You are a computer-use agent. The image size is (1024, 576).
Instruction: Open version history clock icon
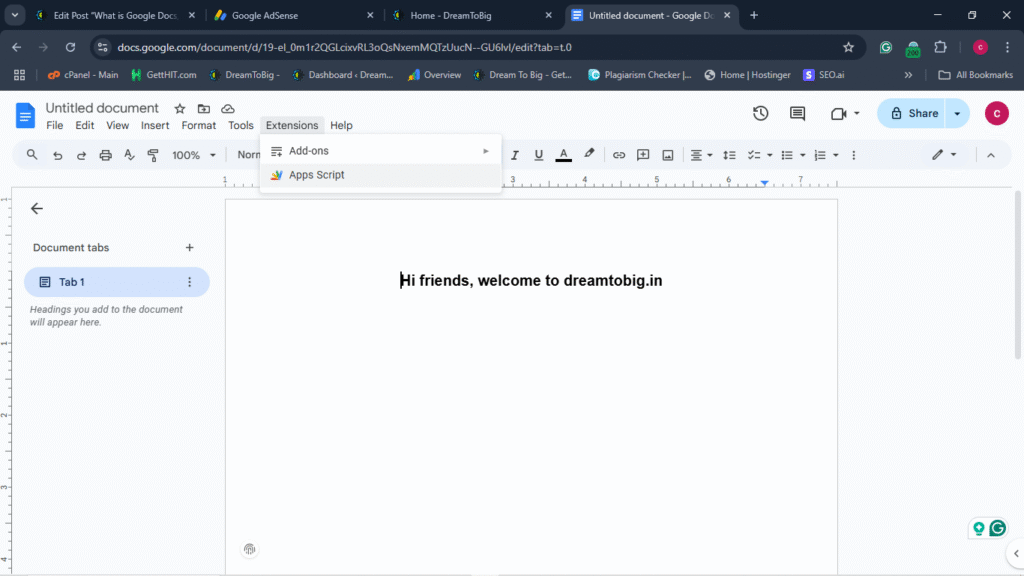(x=760, y=113)
